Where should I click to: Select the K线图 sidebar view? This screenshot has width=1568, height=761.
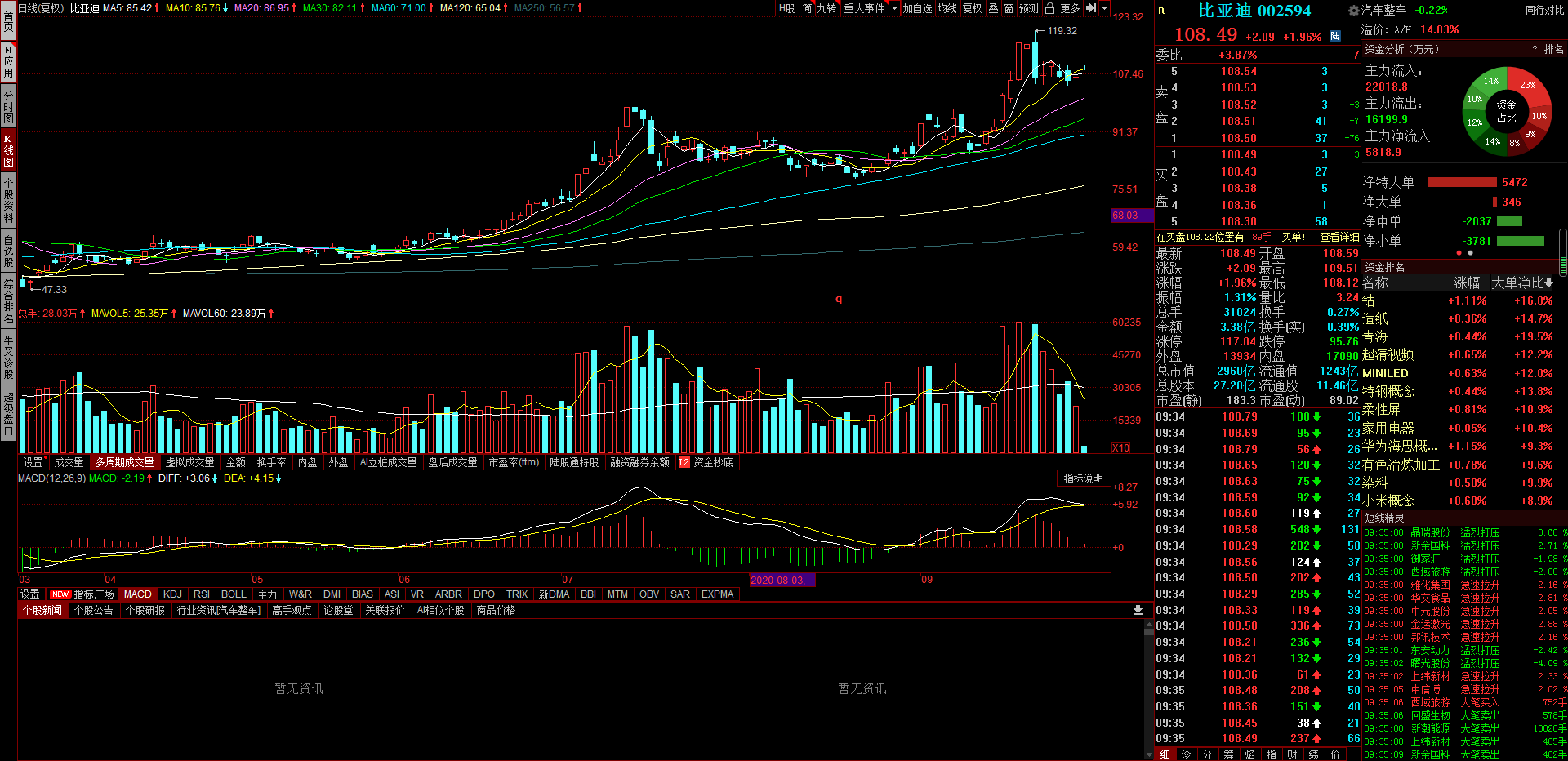(x=8, y=151)
